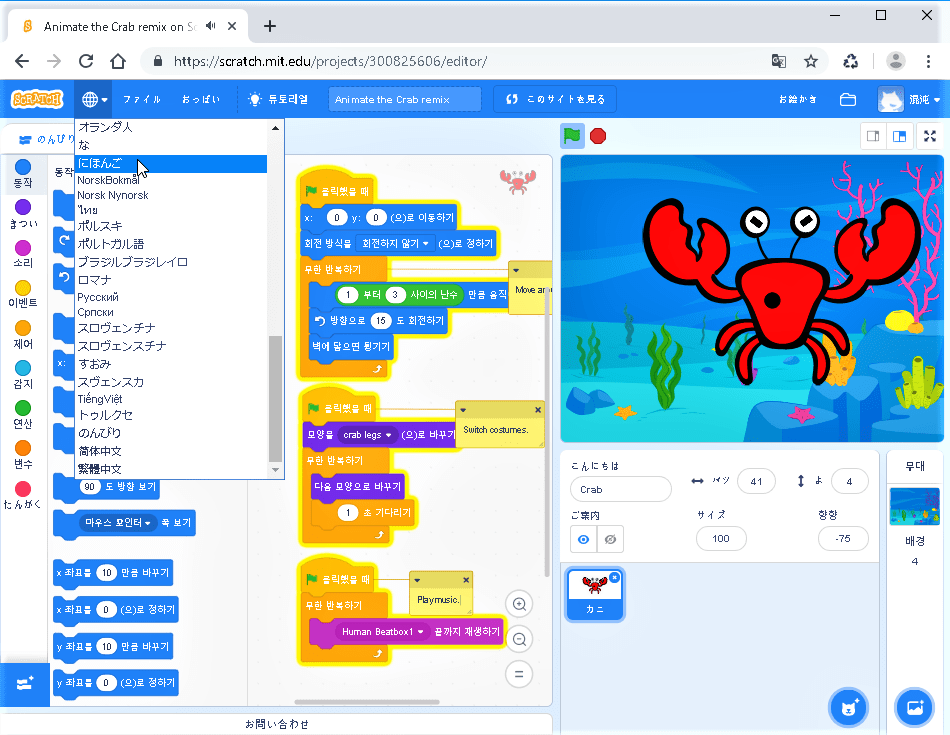This screenshot has width=950, height=735.
Task: Open the 튜토리얼 tutorials lightbulb
Action: coord(279,99)
